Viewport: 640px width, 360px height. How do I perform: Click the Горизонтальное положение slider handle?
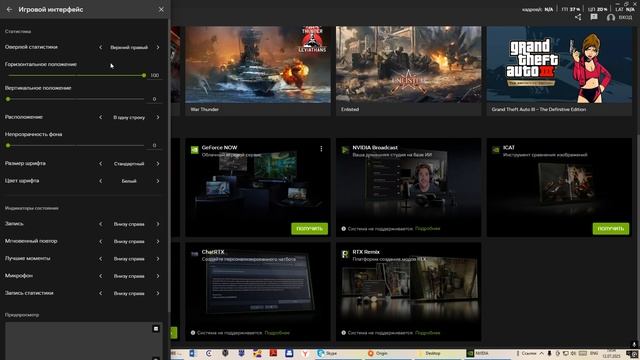(144, 76)
